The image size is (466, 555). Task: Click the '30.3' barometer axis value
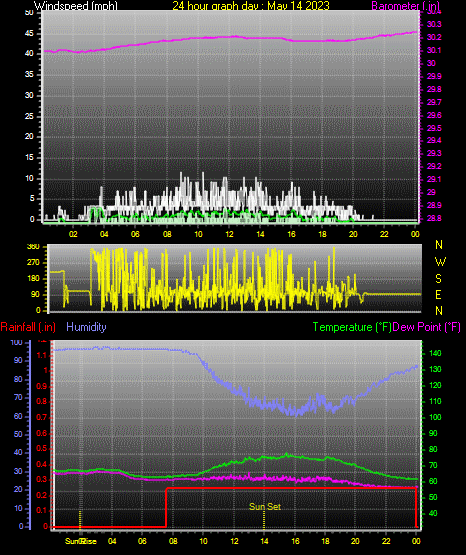(x=434, y=24)
